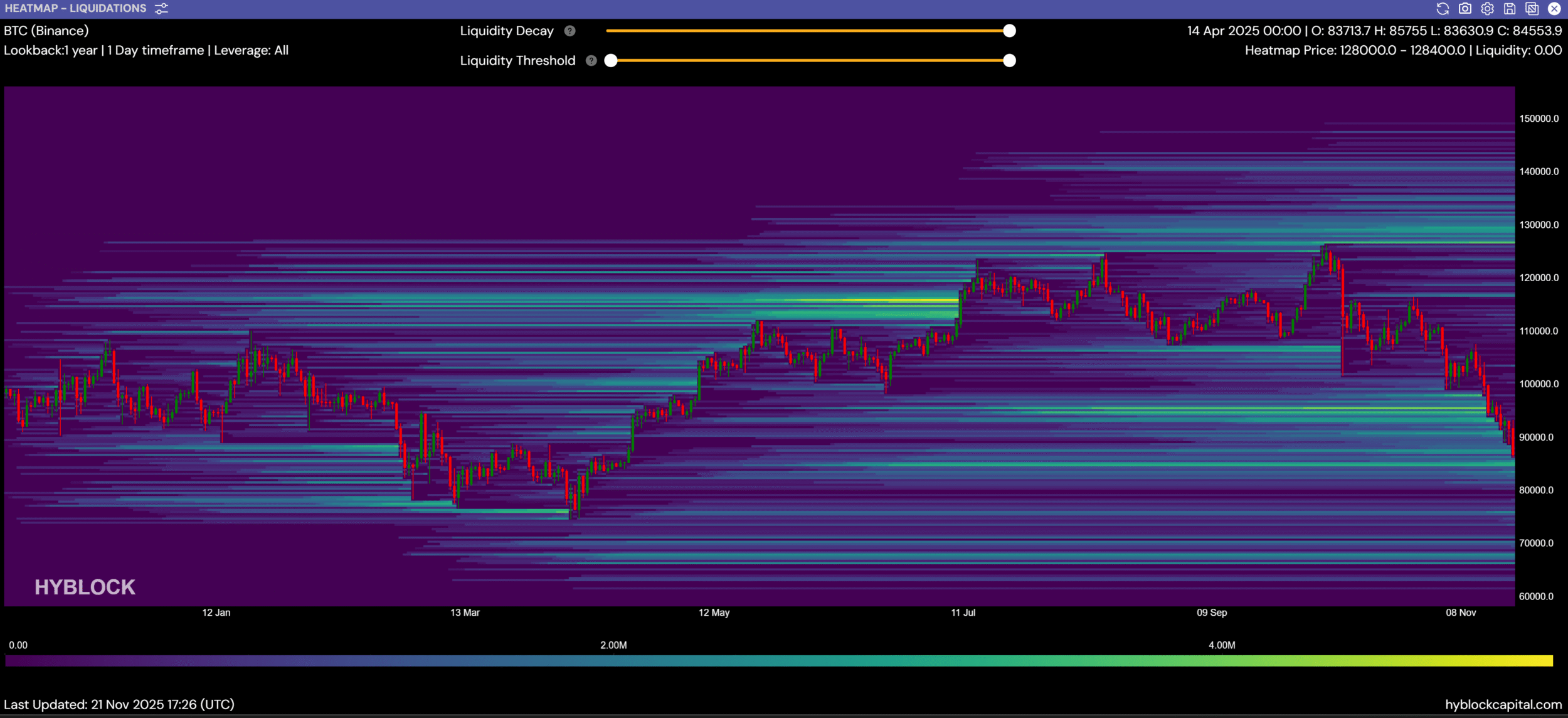Refresh the liquidations heatmap

coord(1443,9)
